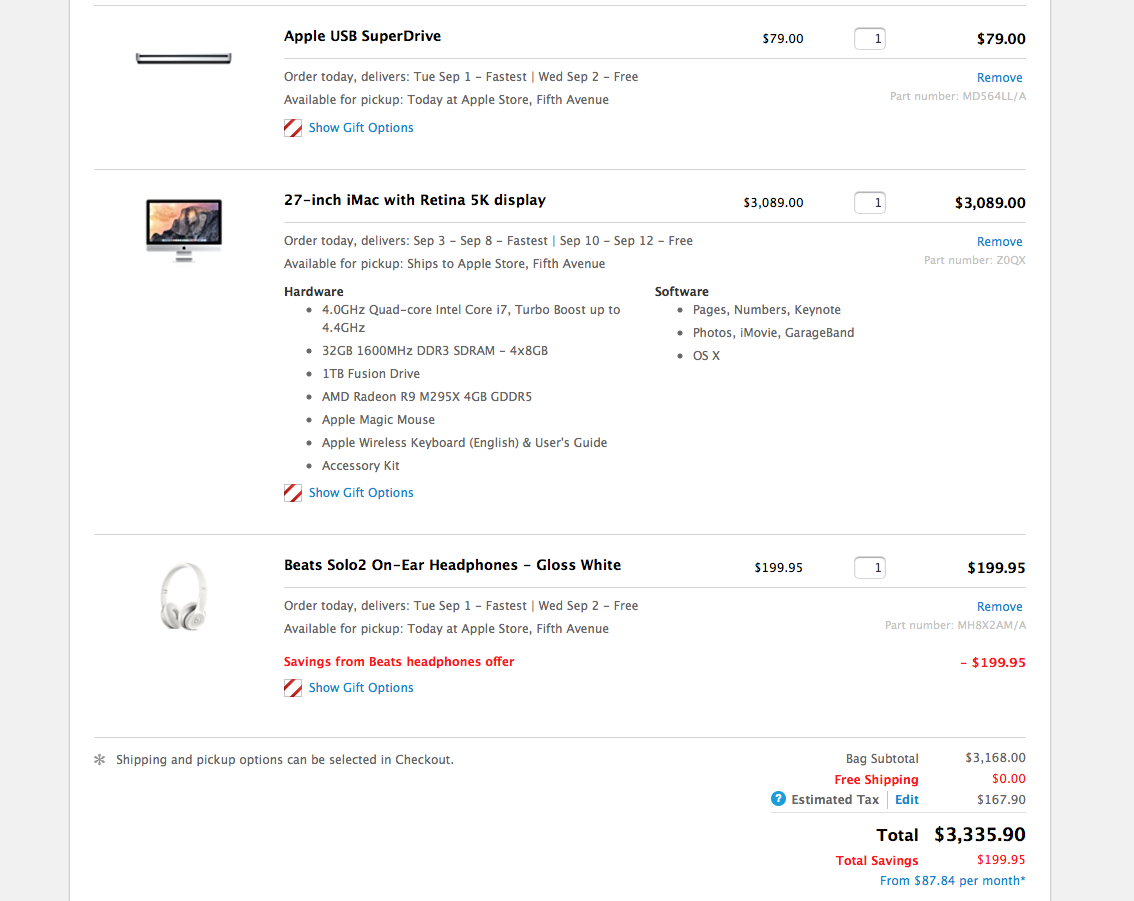Click 'AMD Radeon R9 M295X 4GB GDDR5' line
Viewport: 1134px width, 901px height.
[427, 397]
